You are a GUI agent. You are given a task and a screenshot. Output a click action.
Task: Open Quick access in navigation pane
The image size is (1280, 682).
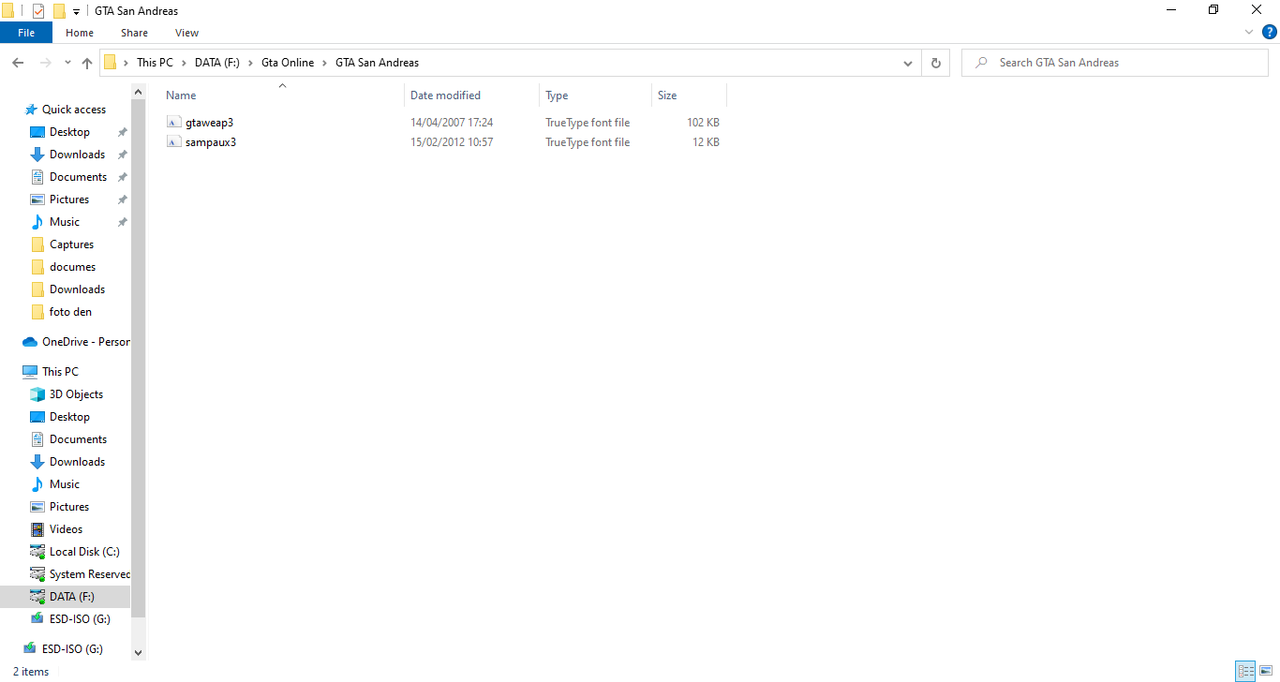(x=74, y=109)
